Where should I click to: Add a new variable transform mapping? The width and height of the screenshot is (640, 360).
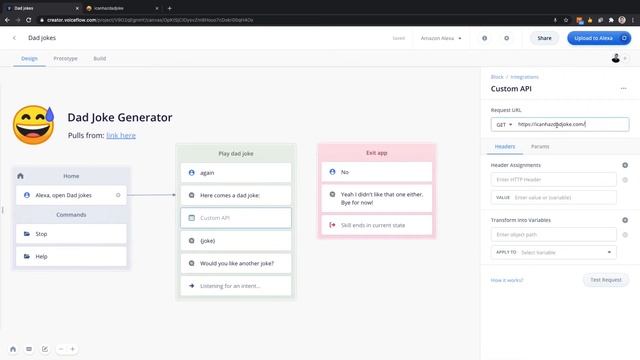click(625, 220)
